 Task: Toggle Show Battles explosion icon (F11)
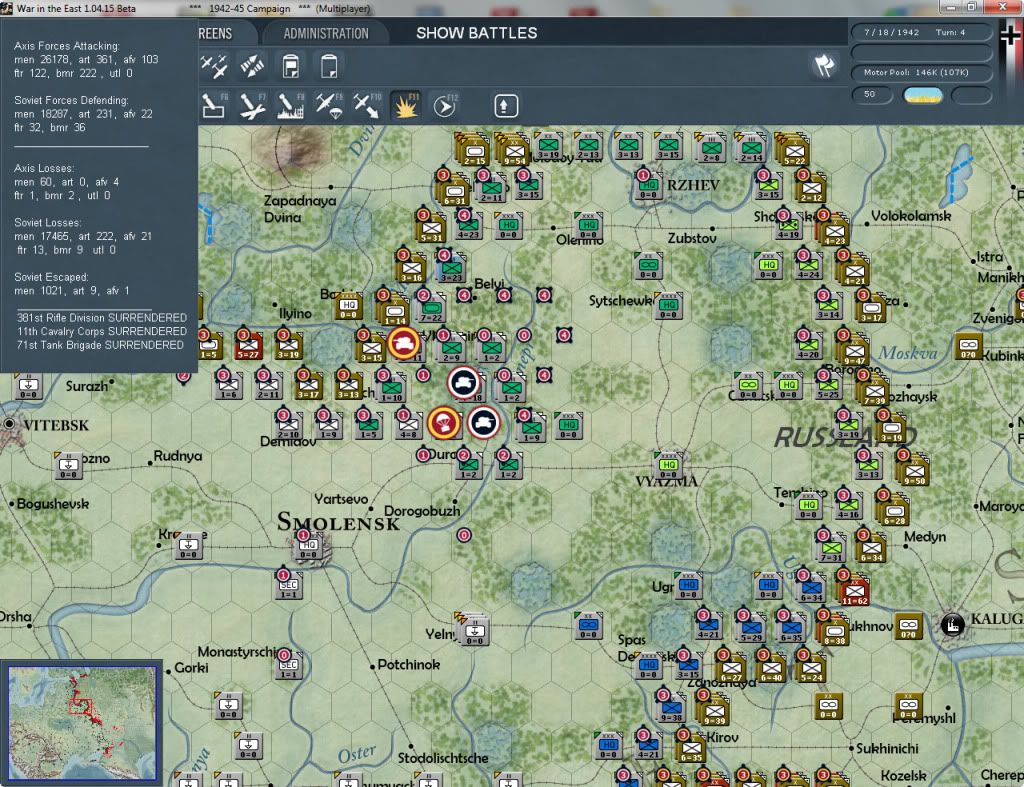pyautogui.click(x=405, y=105)
